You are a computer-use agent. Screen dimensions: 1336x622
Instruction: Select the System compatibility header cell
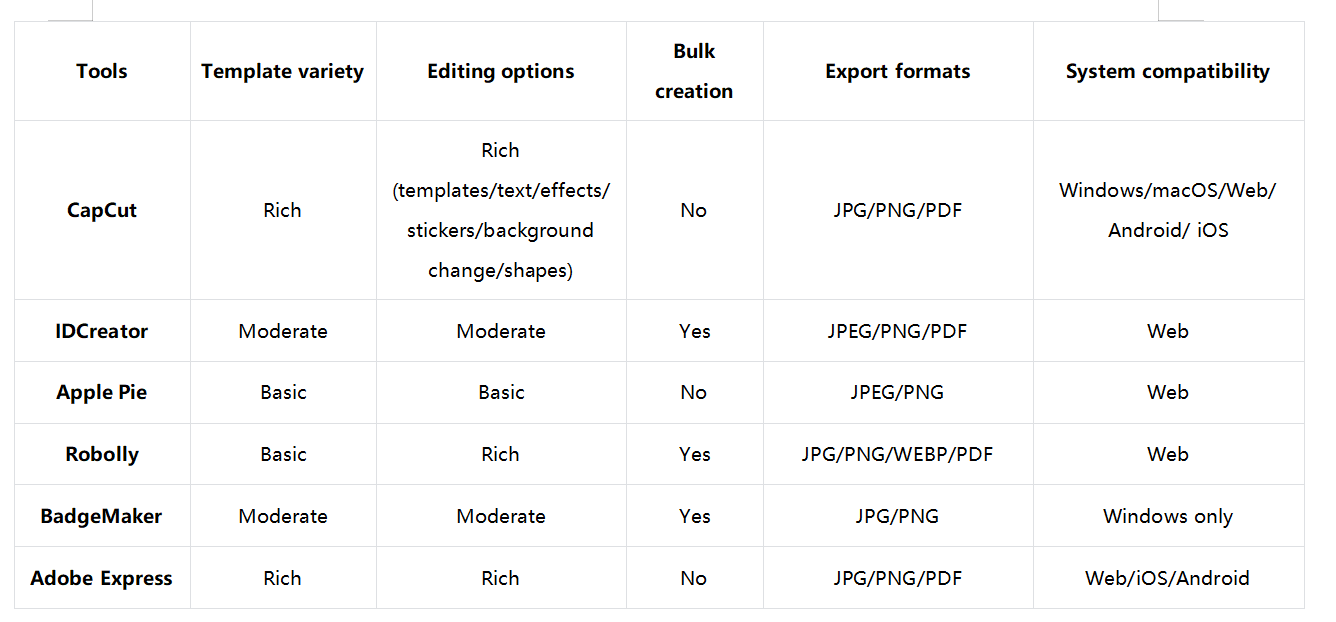1167,71
